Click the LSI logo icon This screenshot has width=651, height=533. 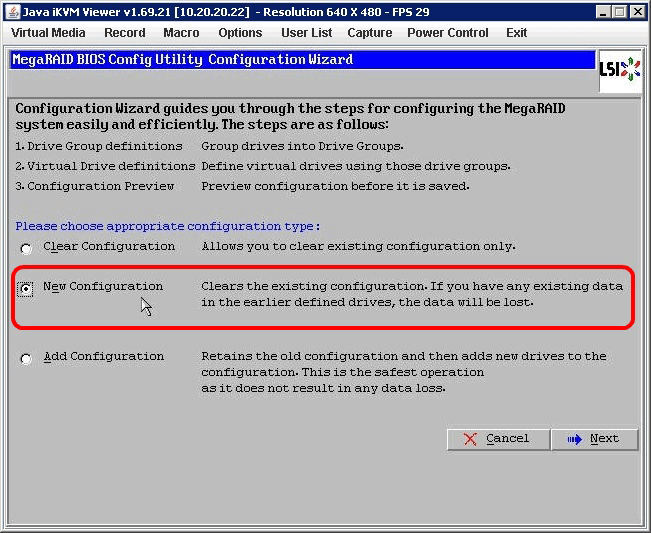tap(620, 69)
